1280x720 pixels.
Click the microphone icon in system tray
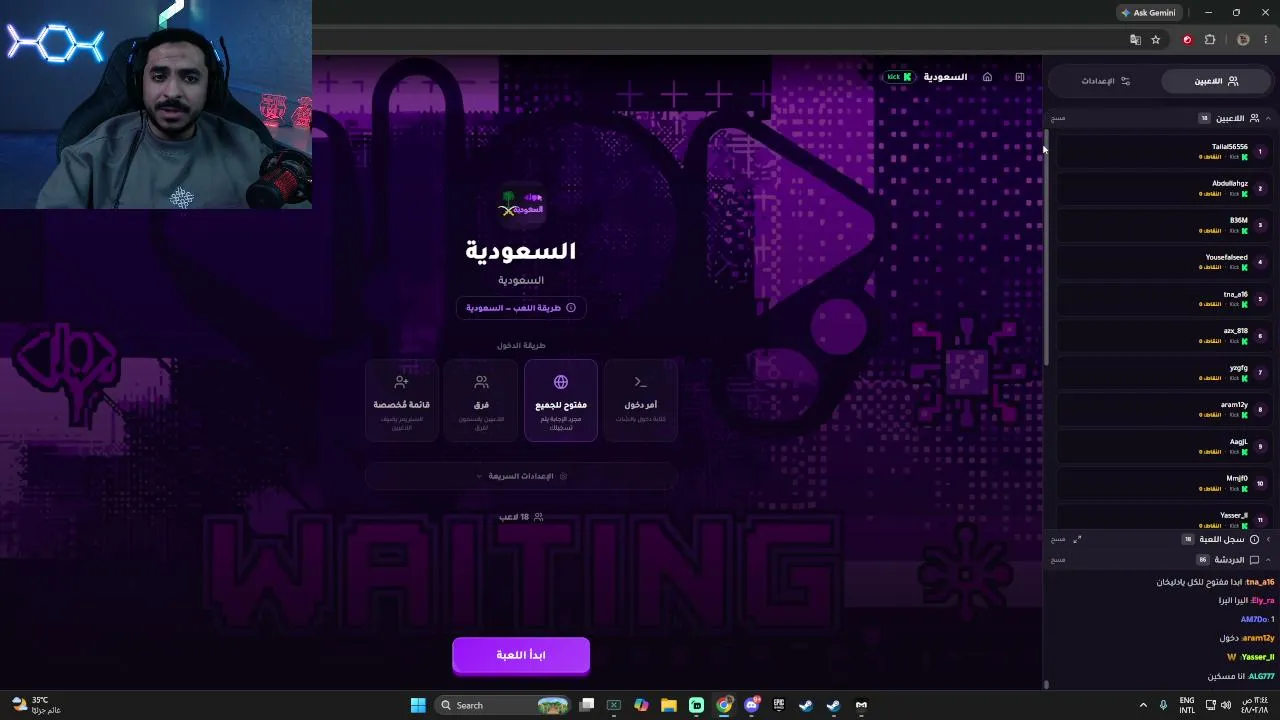pos(1162,705)
